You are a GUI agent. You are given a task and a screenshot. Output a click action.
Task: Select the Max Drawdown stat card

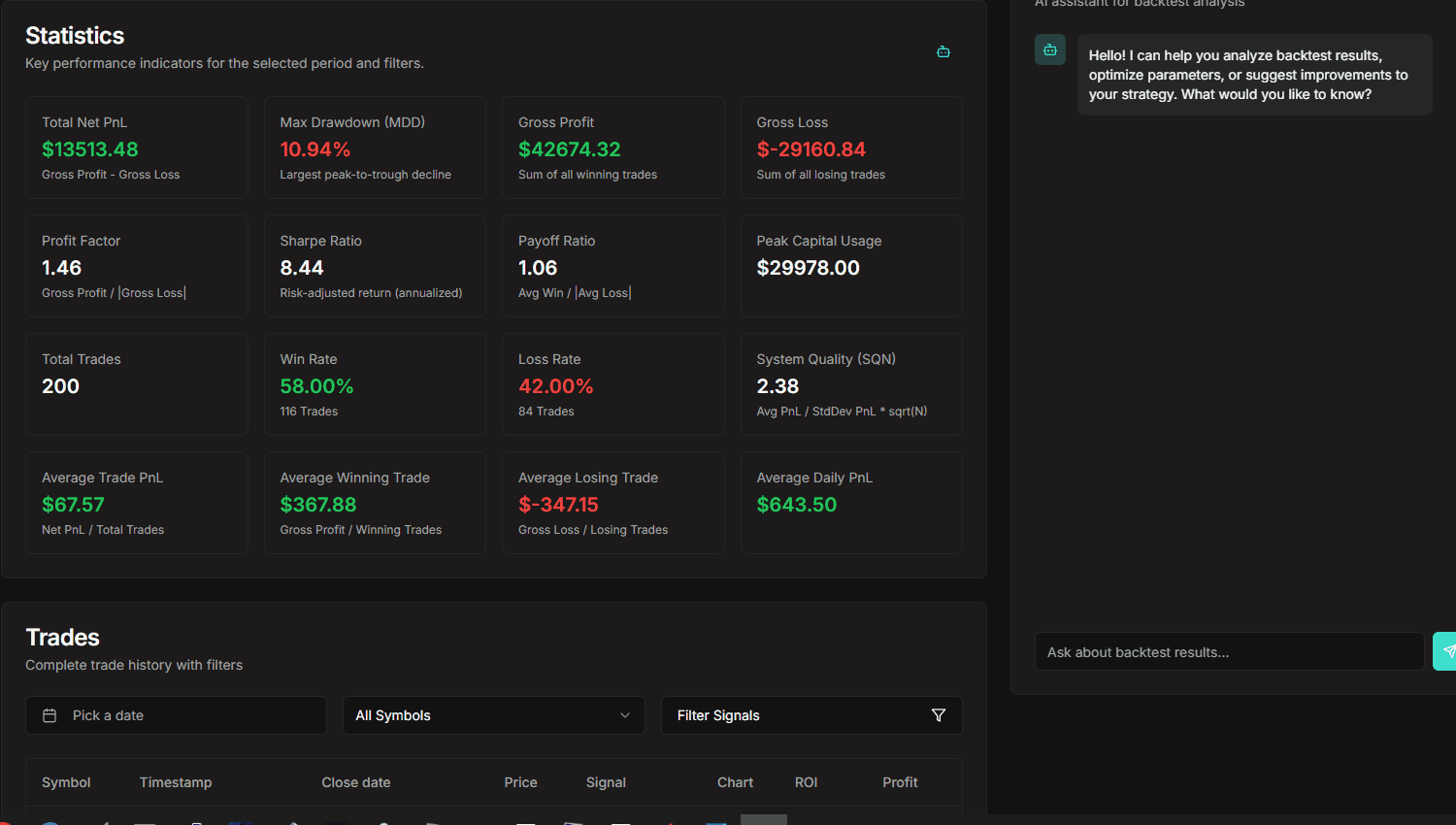tap(375, 148)
